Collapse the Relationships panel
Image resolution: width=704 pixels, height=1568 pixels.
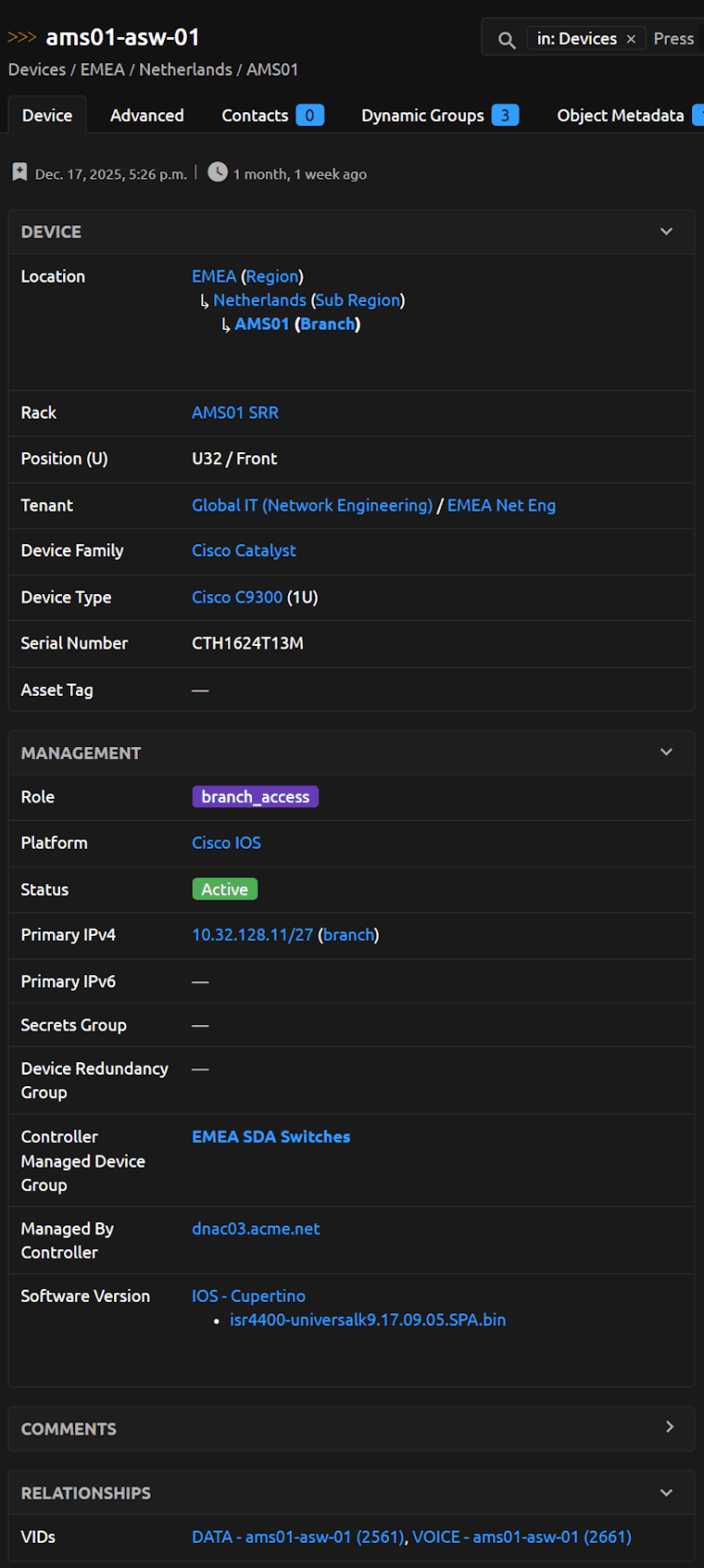point(666,1493)
